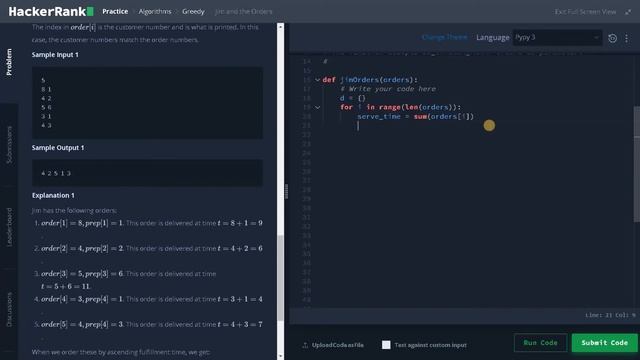The width and height of the screenshot is (640, 360).
Task: Click the Sample Output 1 heading
Action: click(x=58, y=148)
